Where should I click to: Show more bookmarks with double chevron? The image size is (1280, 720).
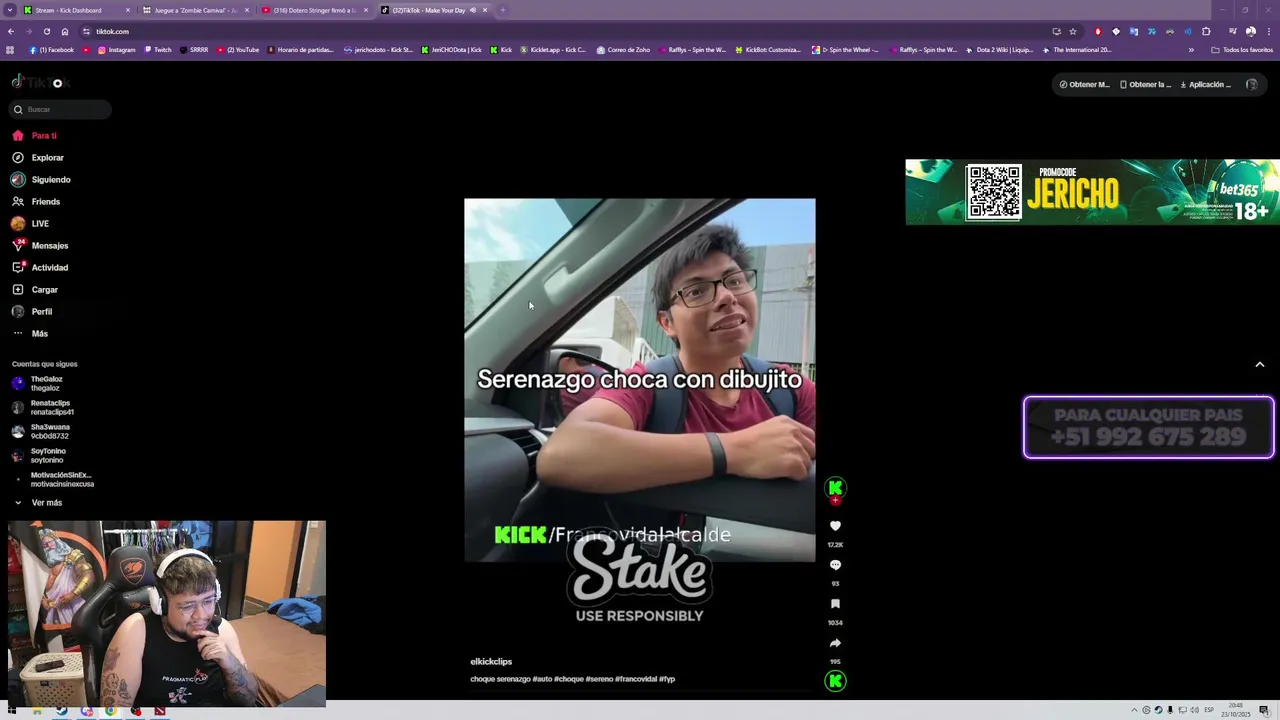(x=1191, y=50)
